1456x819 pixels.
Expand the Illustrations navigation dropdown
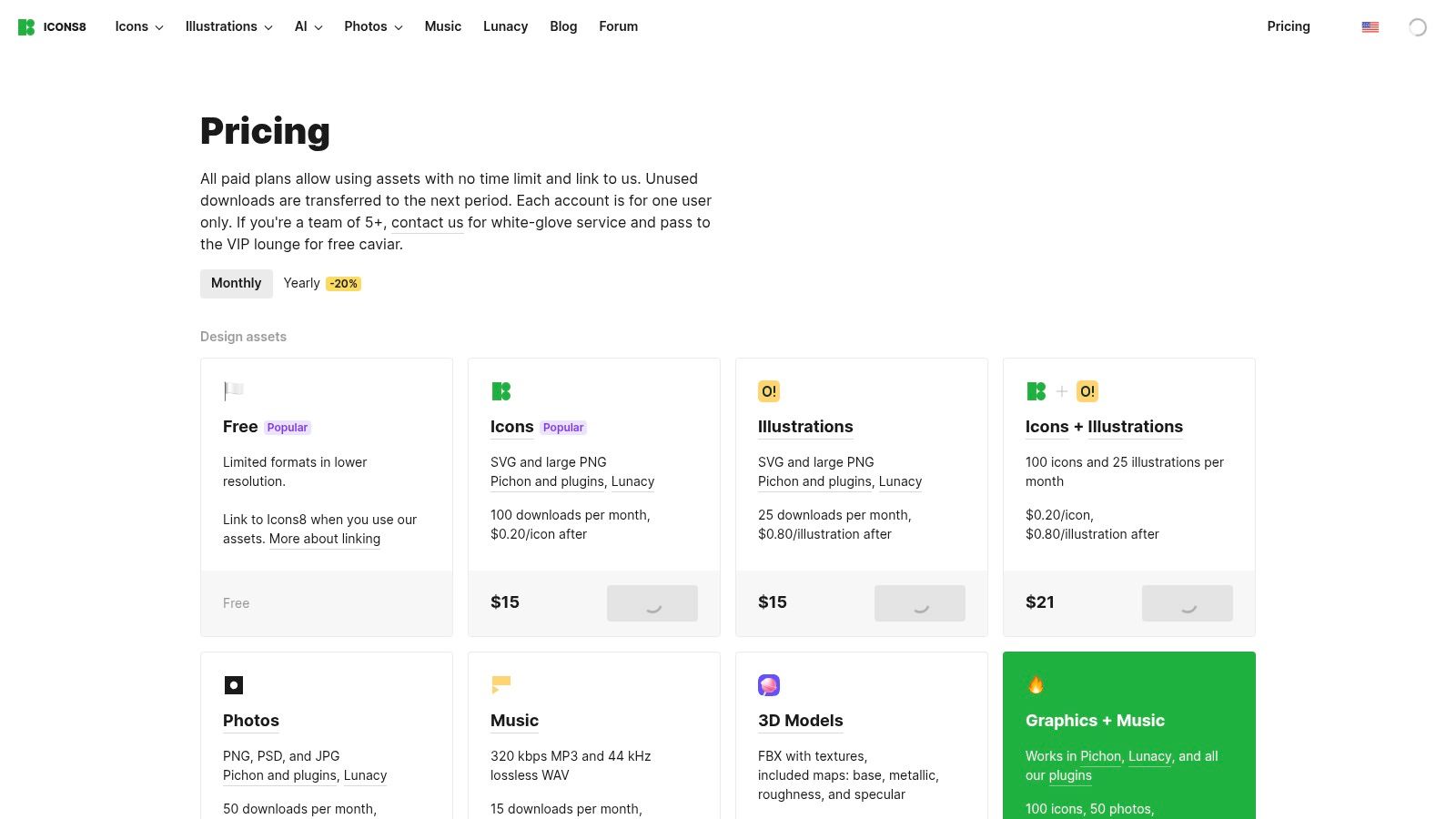(x=228, y=27)
